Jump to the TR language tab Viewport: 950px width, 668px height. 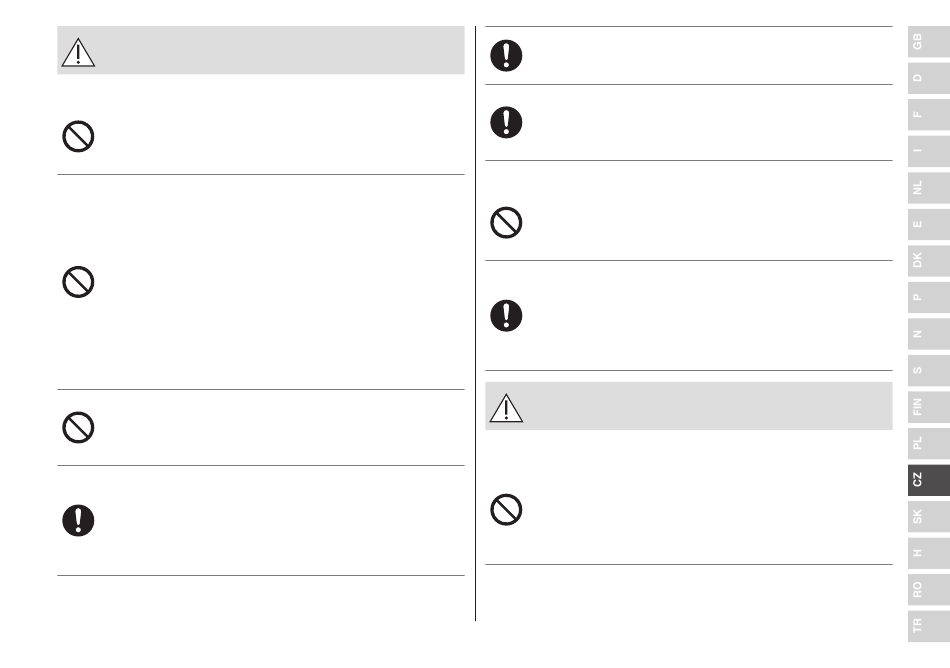[x=929, y=626]
